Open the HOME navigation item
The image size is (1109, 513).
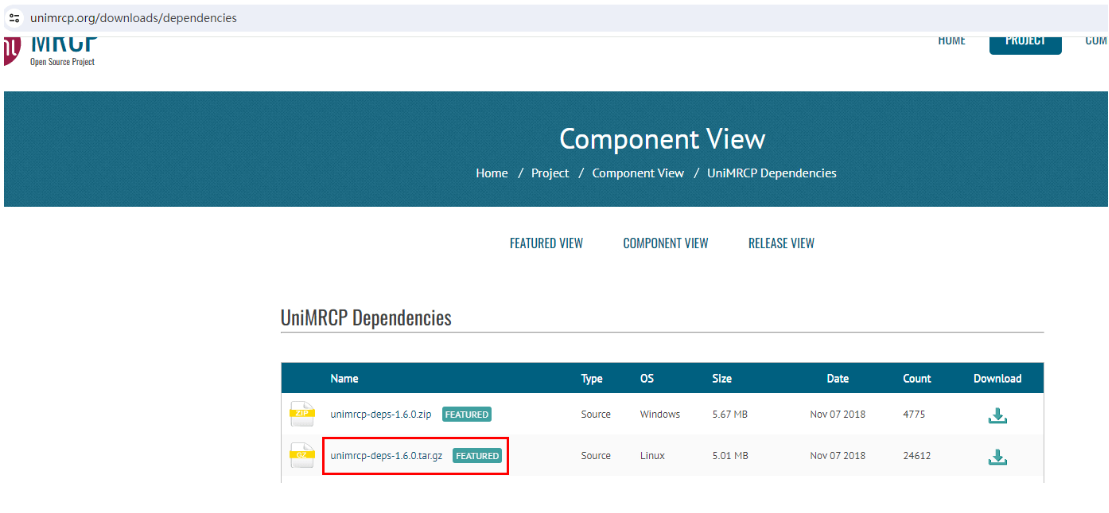(951, 40)
